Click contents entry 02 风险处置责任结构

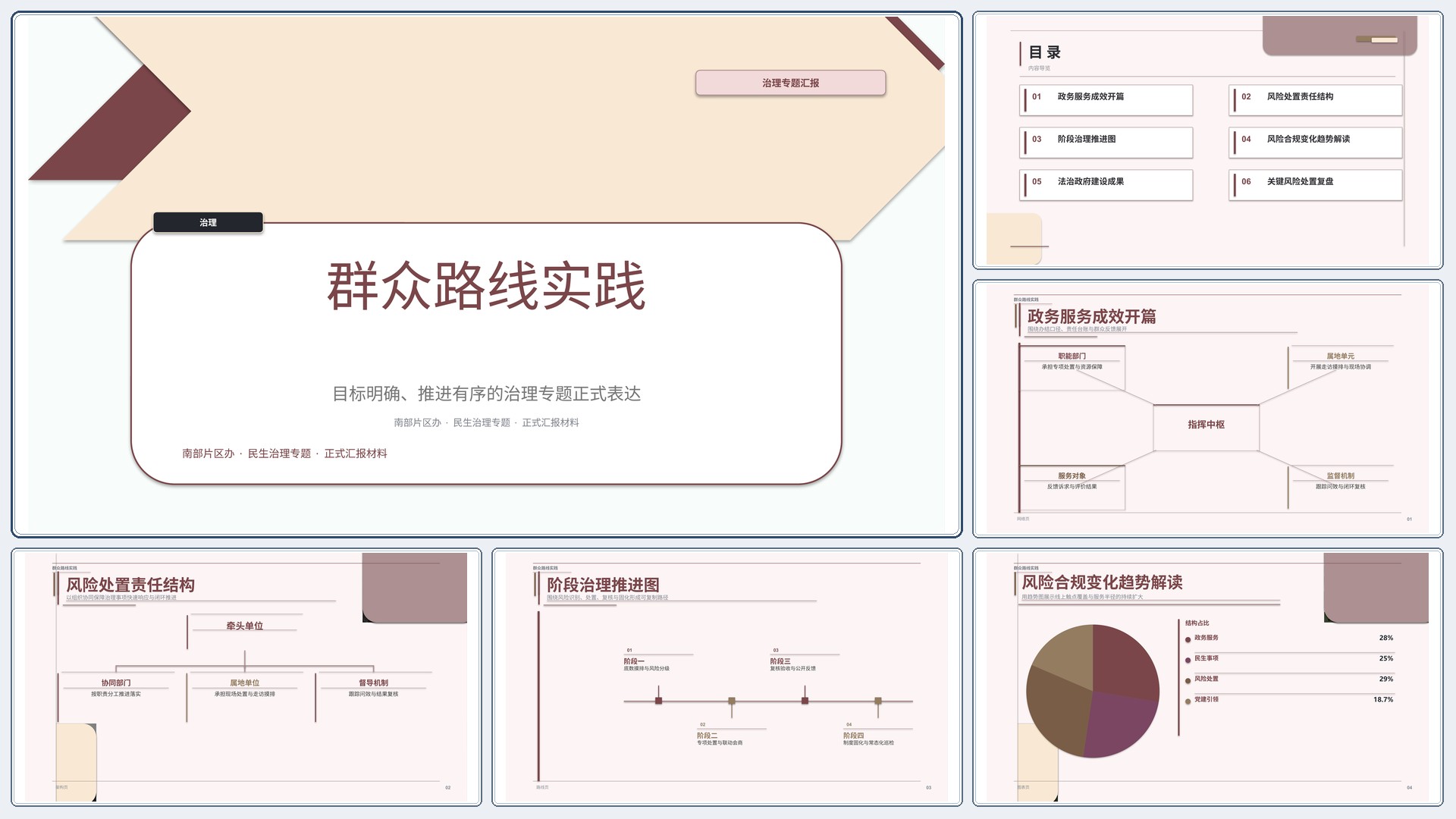1315,99
